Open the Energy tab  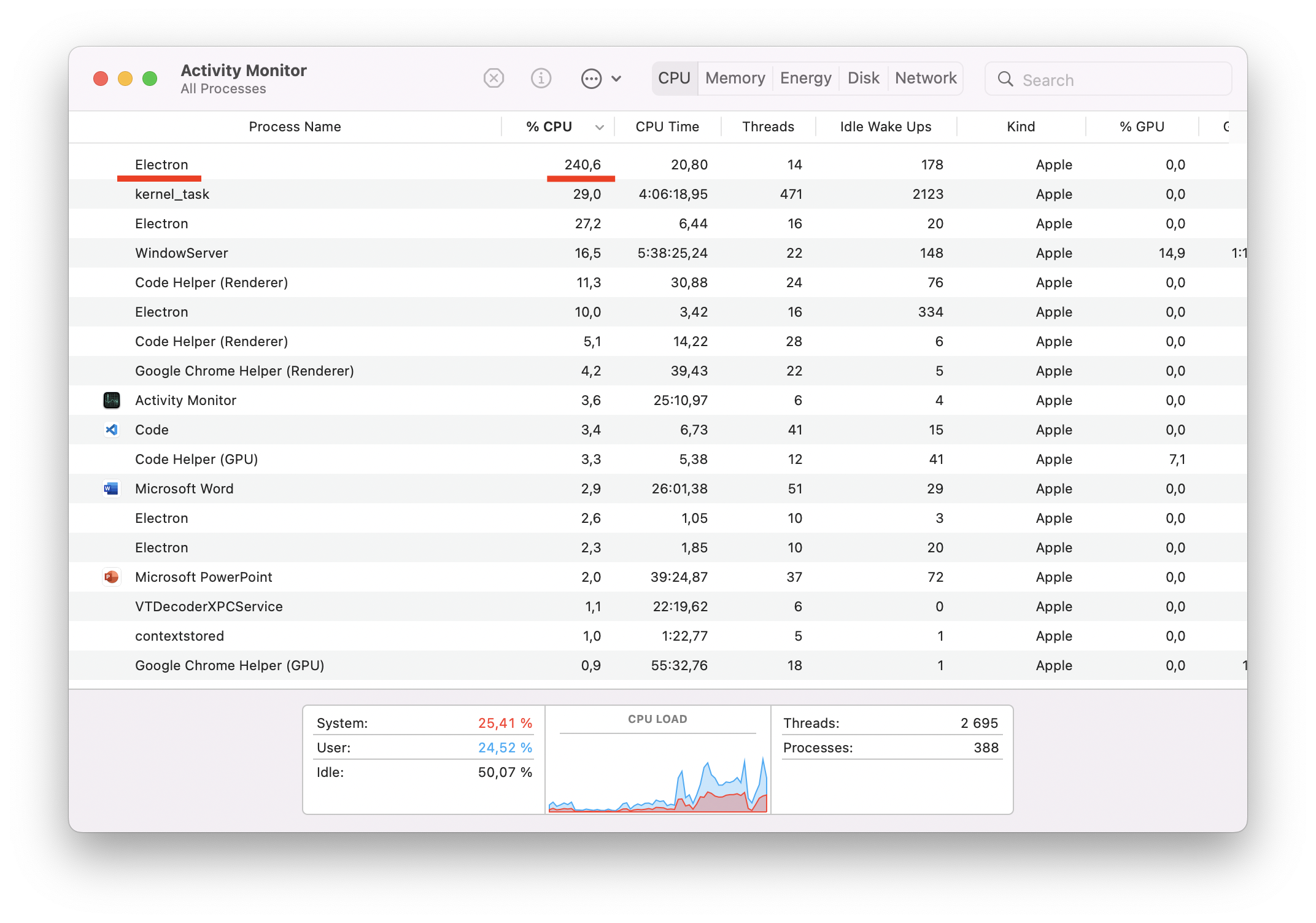[805, 79]
